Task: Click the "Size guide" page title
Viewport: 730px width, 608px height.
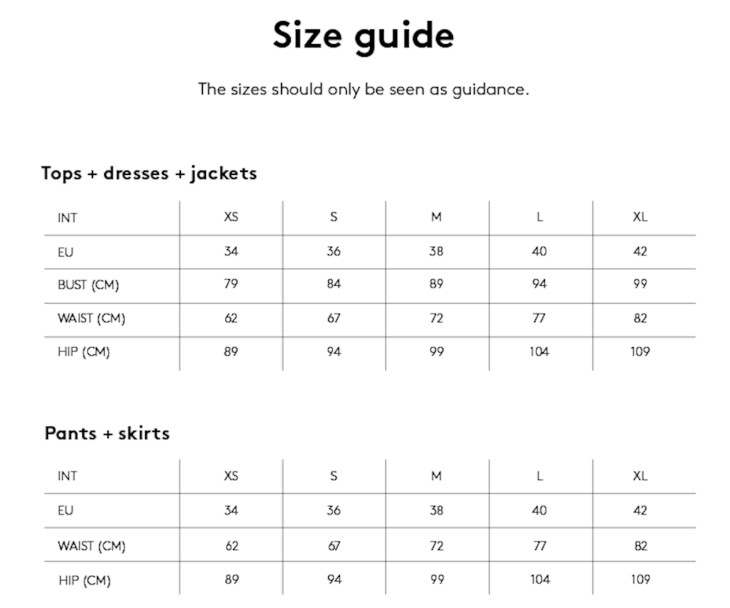Action: (x=363, y=36)
